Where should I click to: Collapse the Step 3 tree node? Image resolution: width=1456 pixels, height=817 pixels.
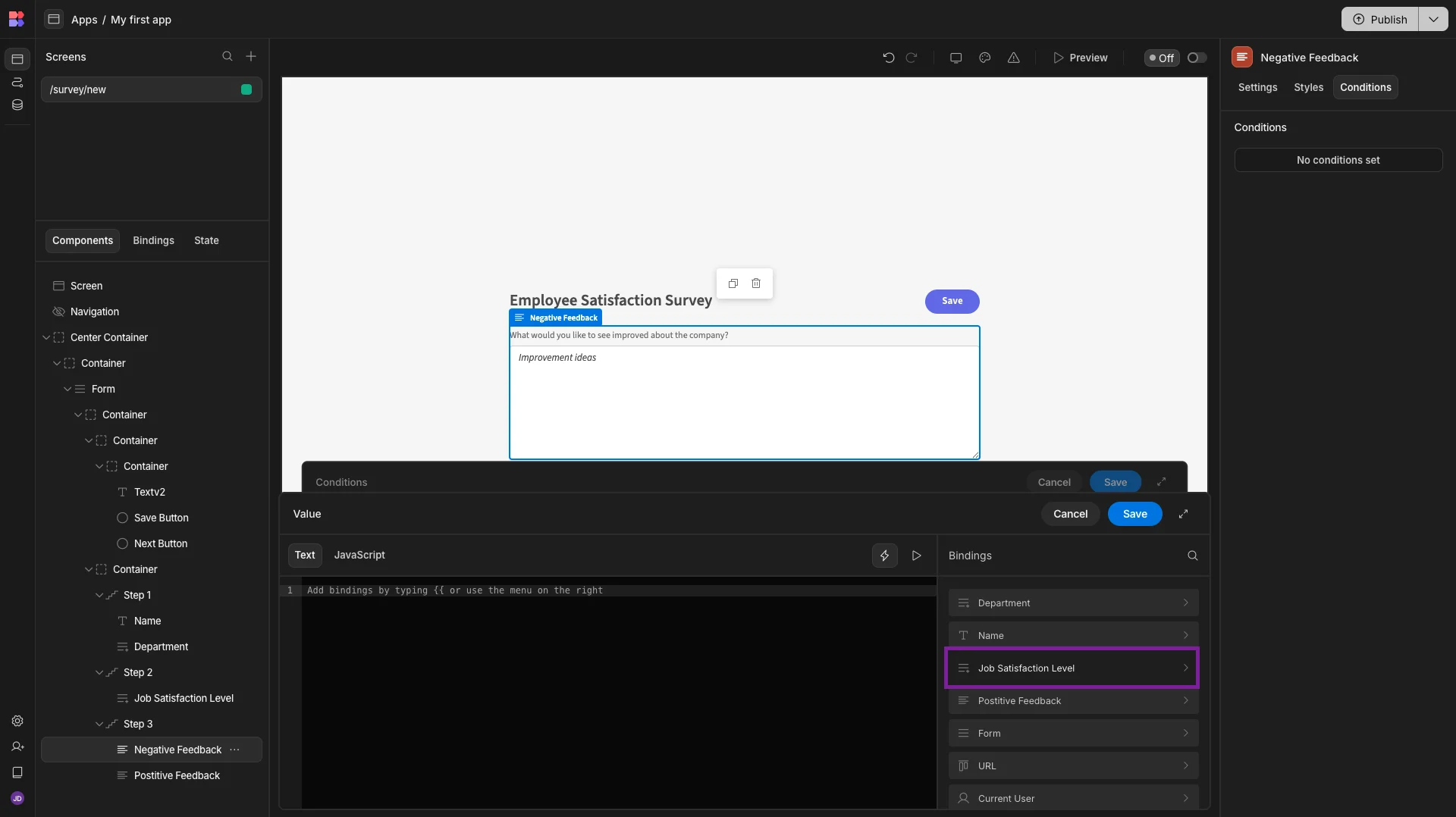99,724
